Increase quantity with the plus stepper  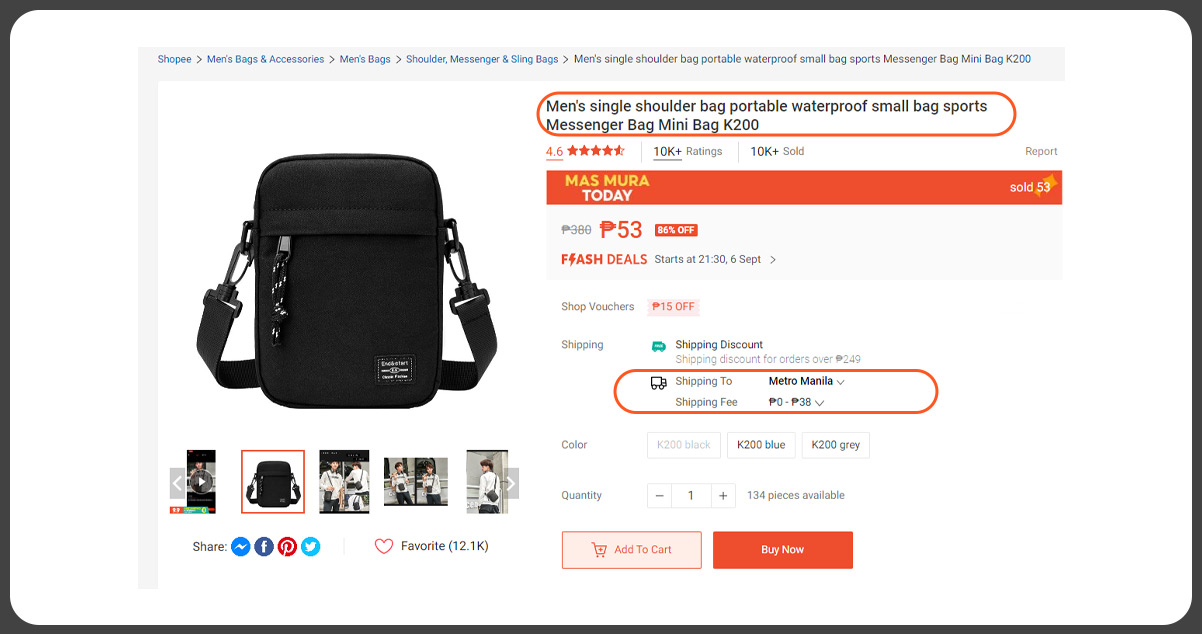pyautogui.click(x=722, y=495)
